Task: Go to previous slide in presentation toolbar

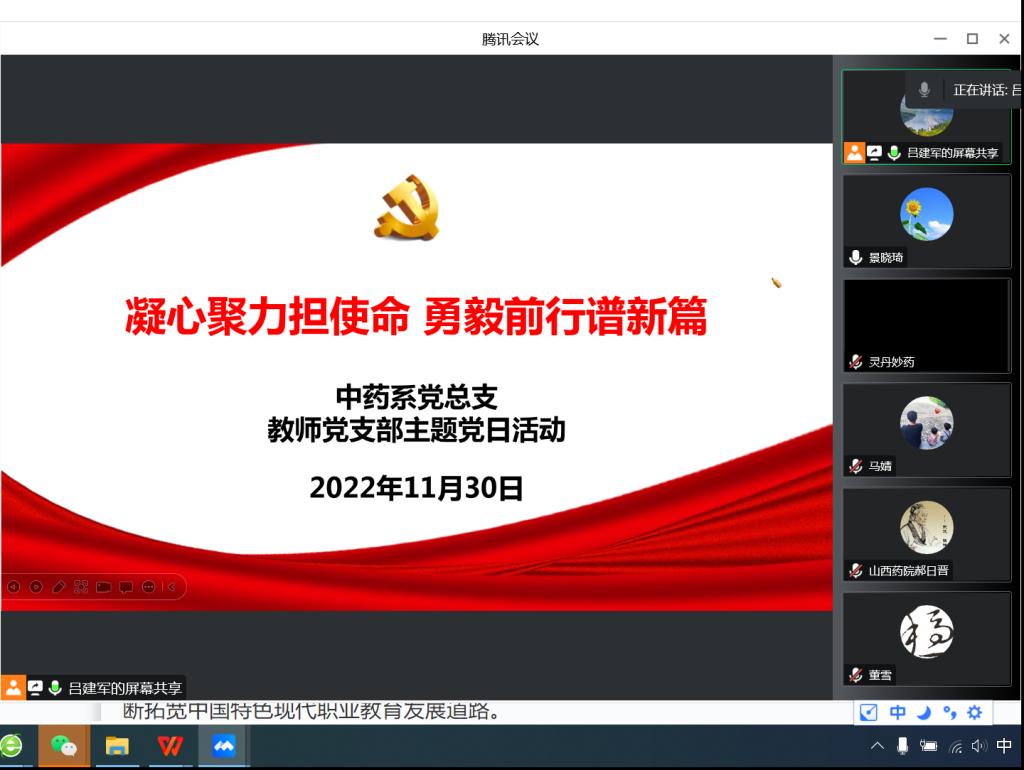Action: pyautogui.click(x=13, y=587)
